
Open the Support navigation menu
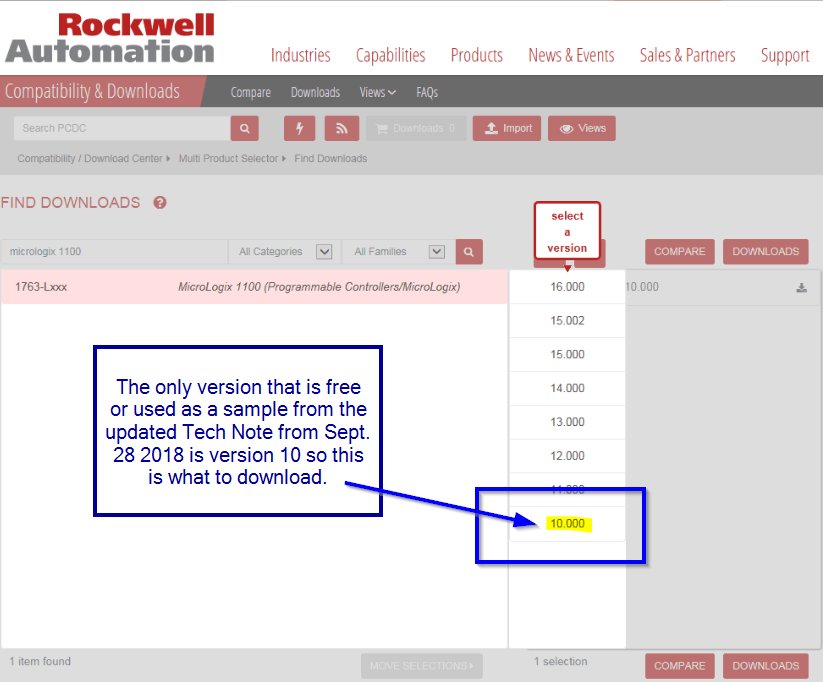(785, 55)
